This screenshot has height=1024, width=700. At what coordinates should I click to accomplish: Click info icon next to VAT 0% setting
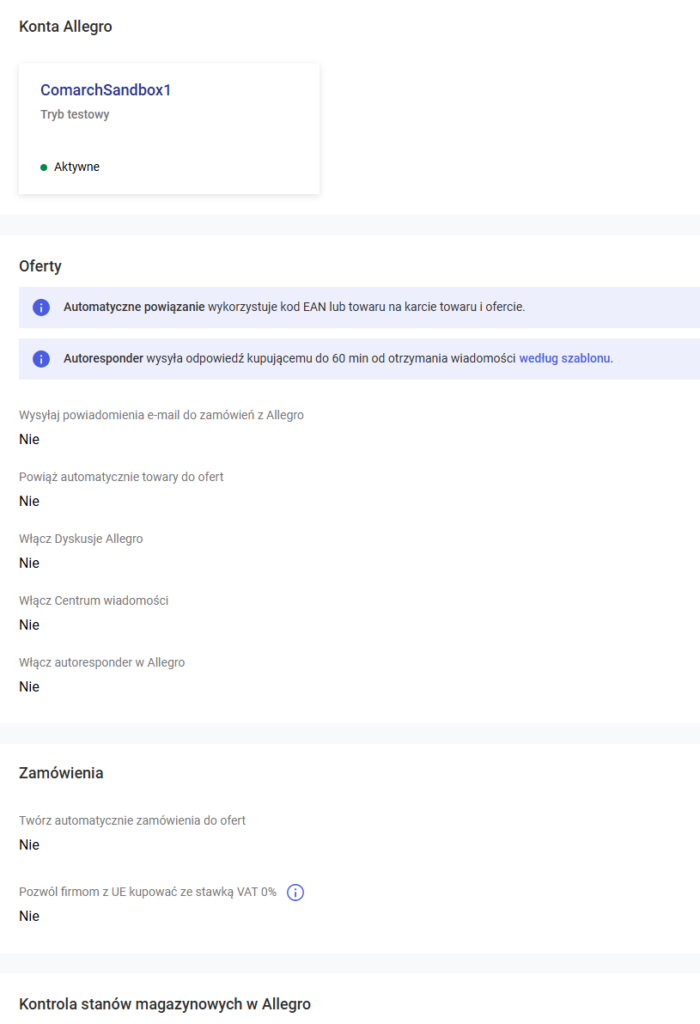coord(295,893)
